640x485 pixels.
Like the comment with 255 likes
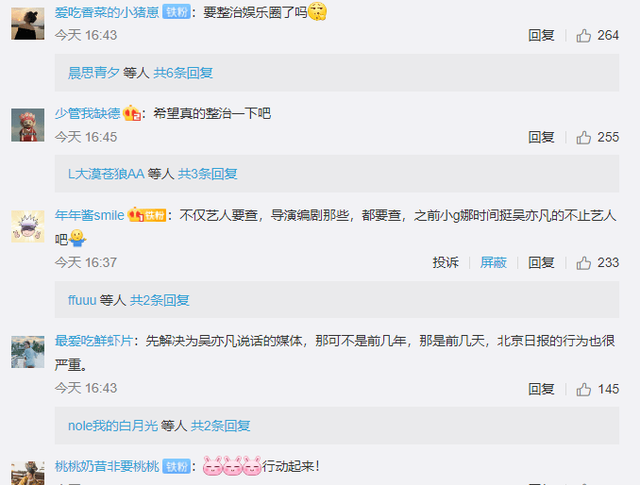584,137
